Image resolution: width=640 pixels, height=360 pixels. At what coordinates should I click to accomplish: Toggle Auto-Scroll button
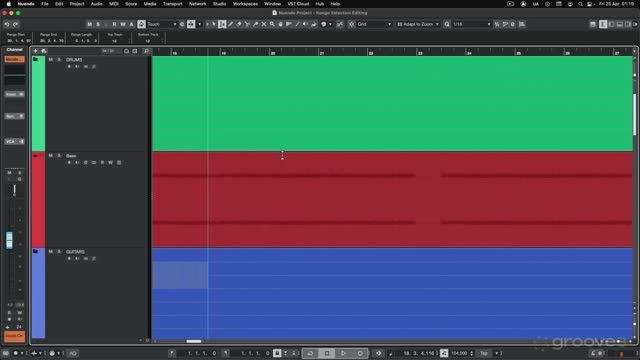coord(191,24)
